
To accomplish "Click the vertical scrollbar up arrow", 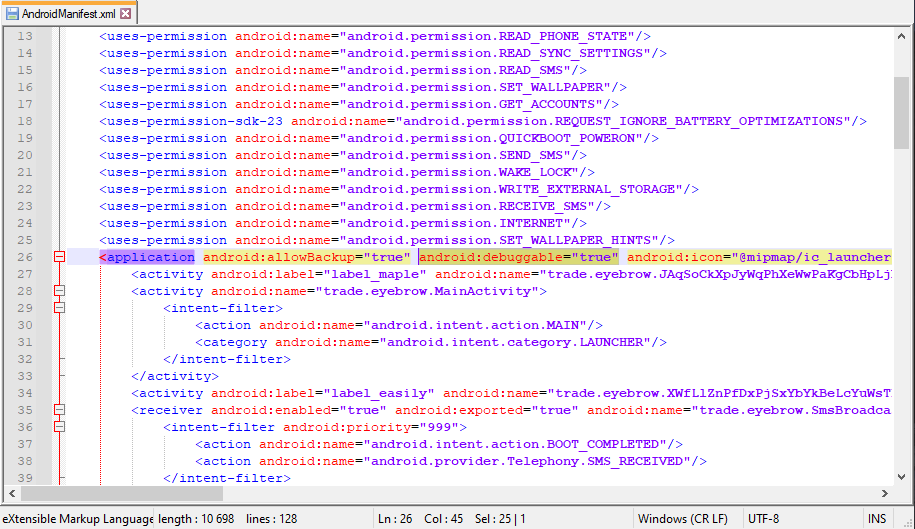I will (x=901, y=36).
